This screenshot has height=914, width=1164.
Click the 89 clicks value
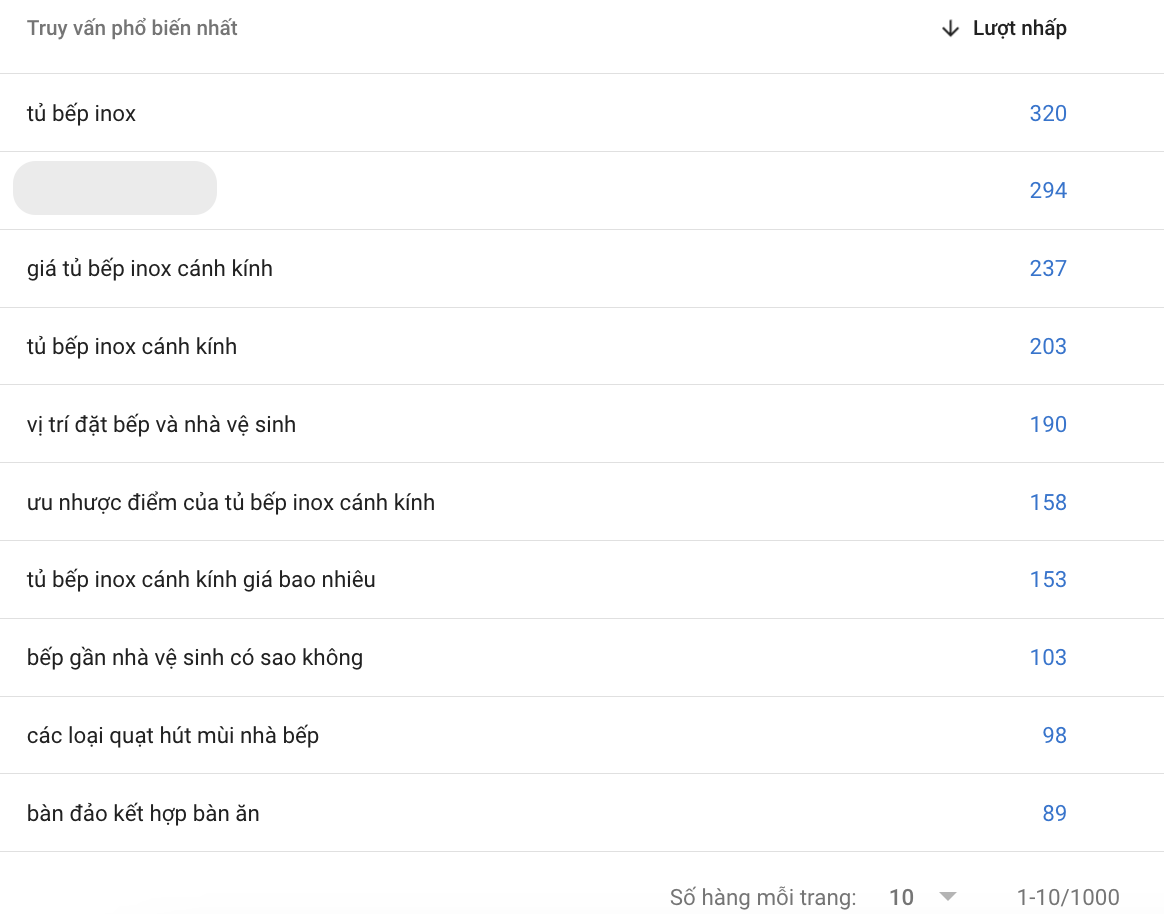point(1054,814)
